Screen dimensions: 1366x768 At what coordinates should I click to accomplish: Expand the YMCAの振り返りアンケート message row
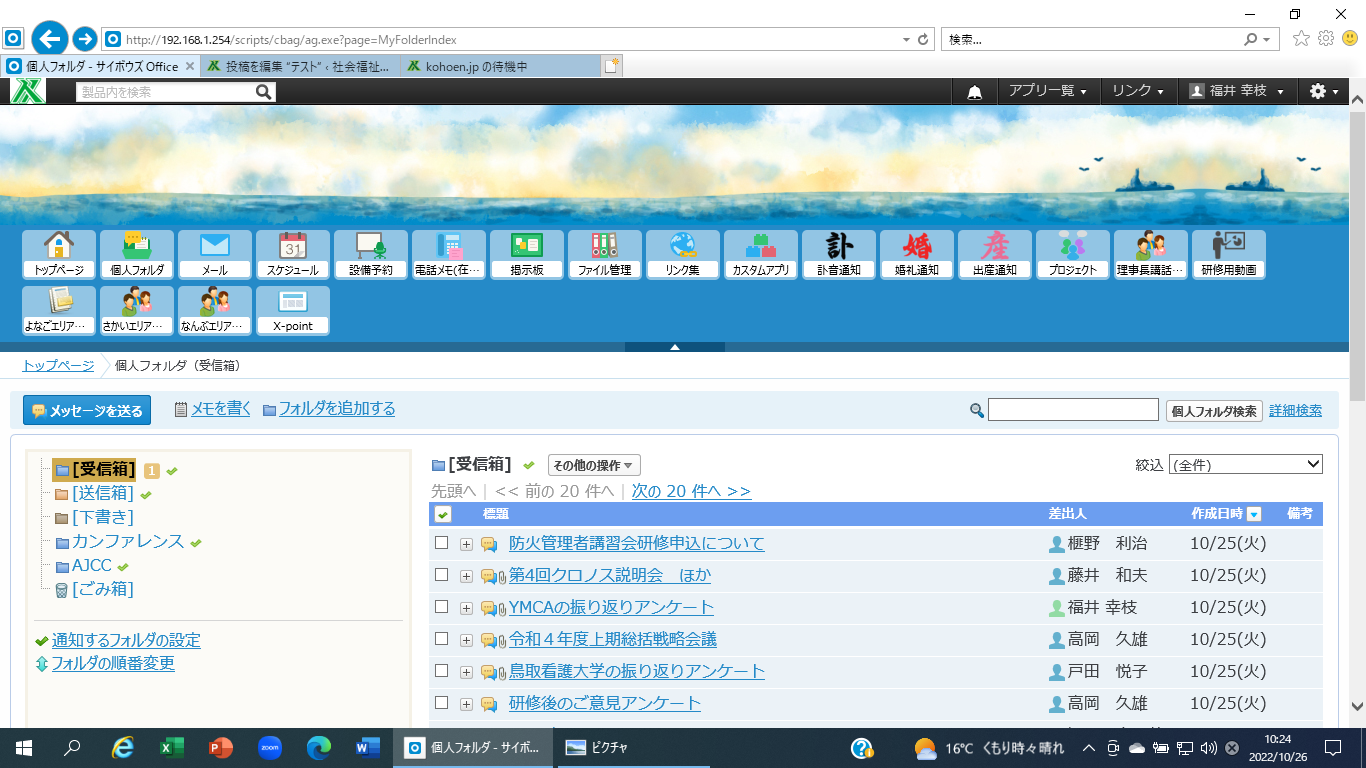(x=466, y=608)
